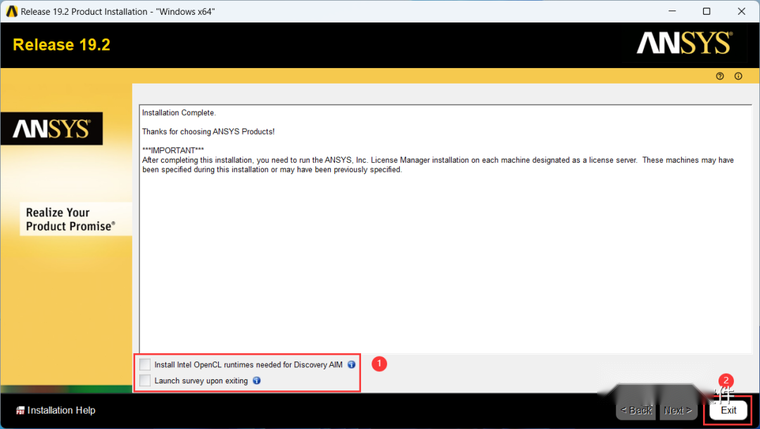
Task: Click the Installation Help book icon
Action: 20,411
